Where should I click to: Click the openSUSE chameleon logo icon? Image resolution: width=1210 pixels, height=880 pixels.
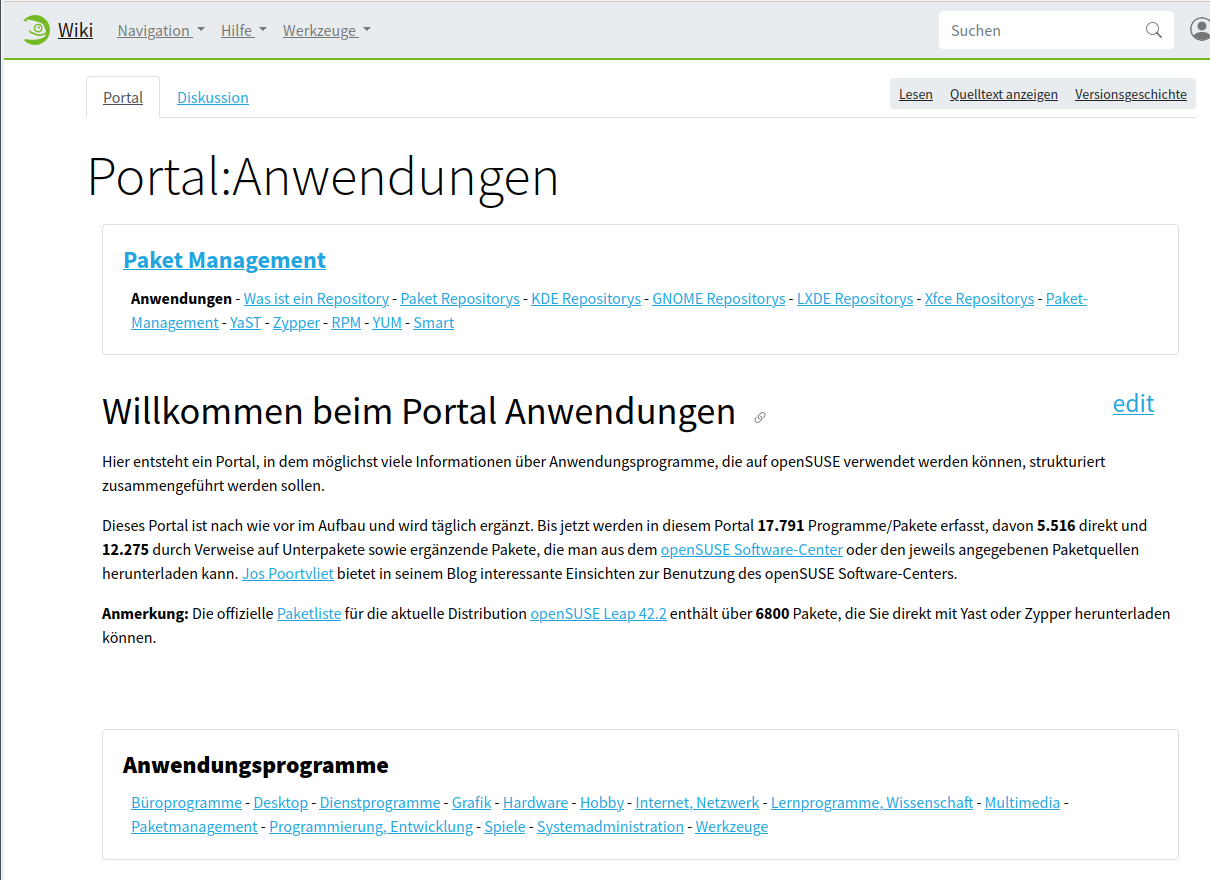35,29
